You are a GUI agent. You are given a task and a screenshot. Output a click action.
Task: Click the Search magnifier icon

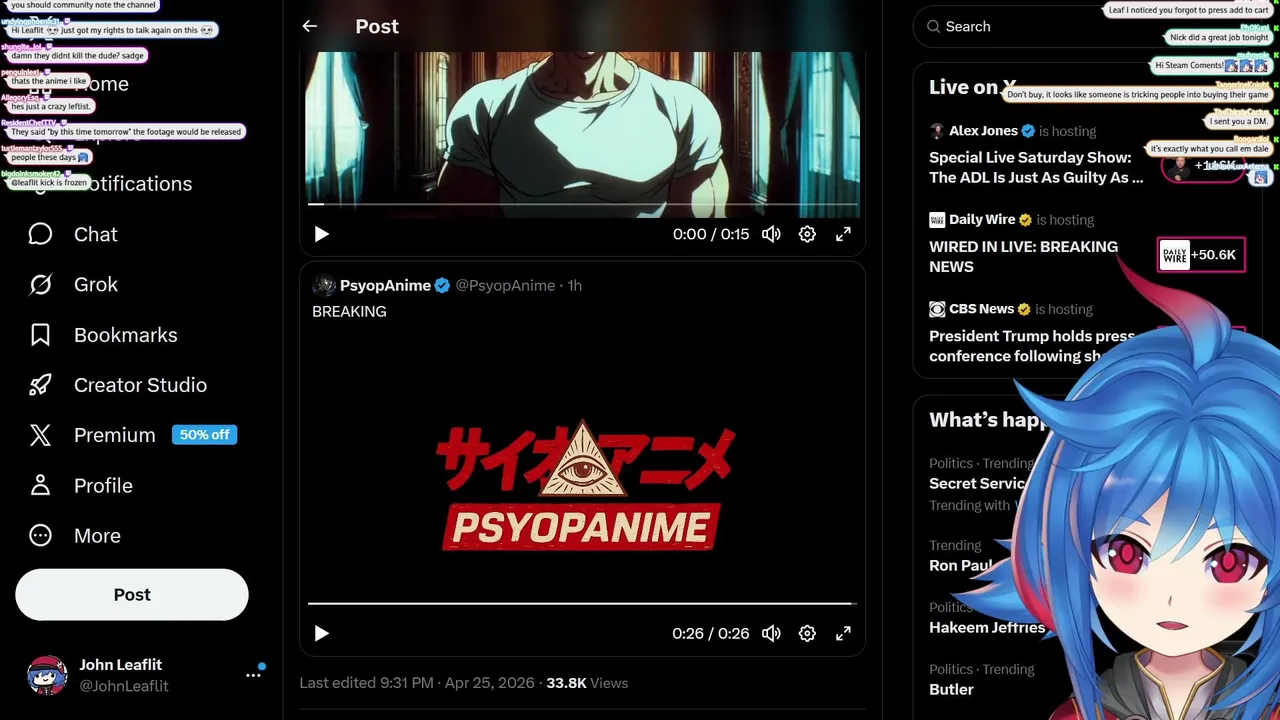tap(933, 27)
